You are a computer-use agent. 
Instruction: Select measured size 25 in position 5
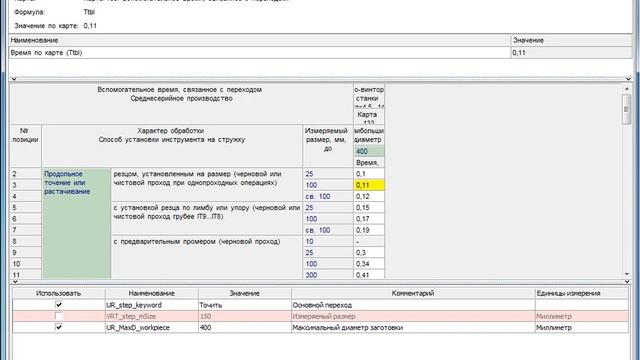point(328,208)
